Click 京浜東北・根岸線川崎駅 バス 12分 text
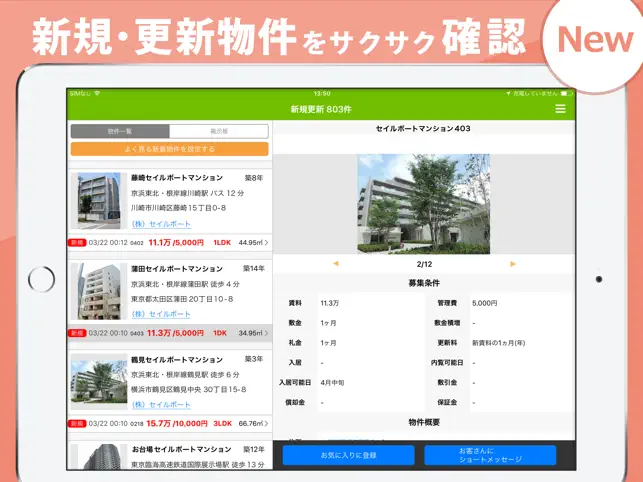This screenshot has width=643, height=482. pyautogui.click(x=187, y=193)
